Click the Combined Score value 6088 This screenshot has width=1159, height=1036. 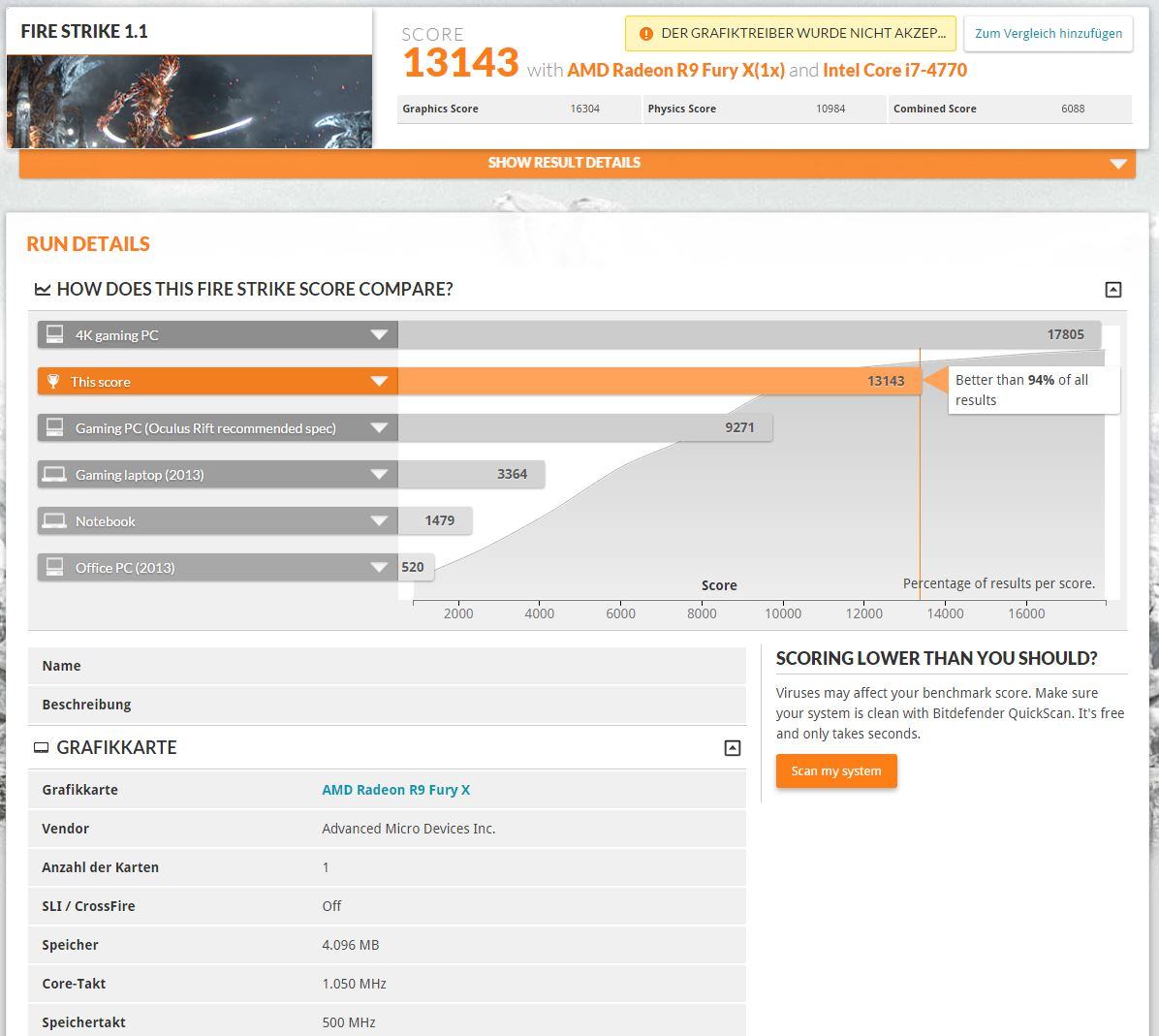click(1074, 109)
